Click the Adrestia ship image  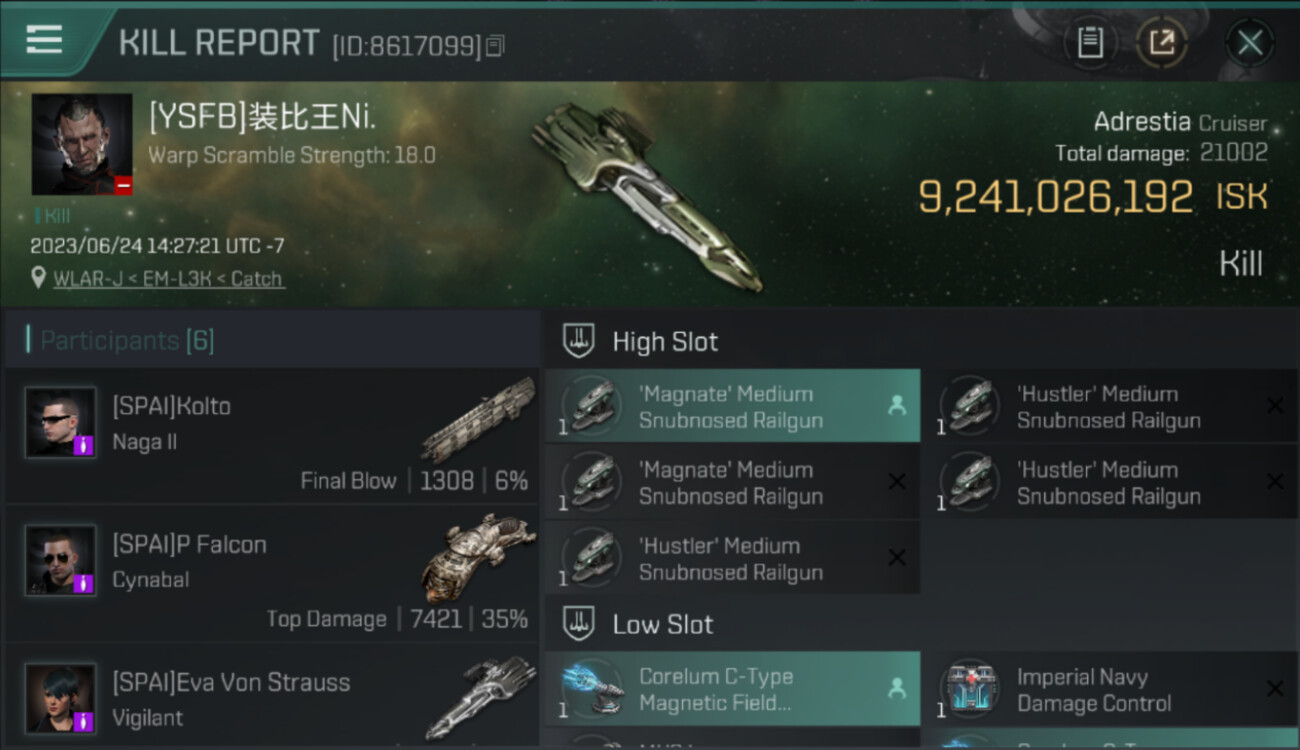point(647,196)
